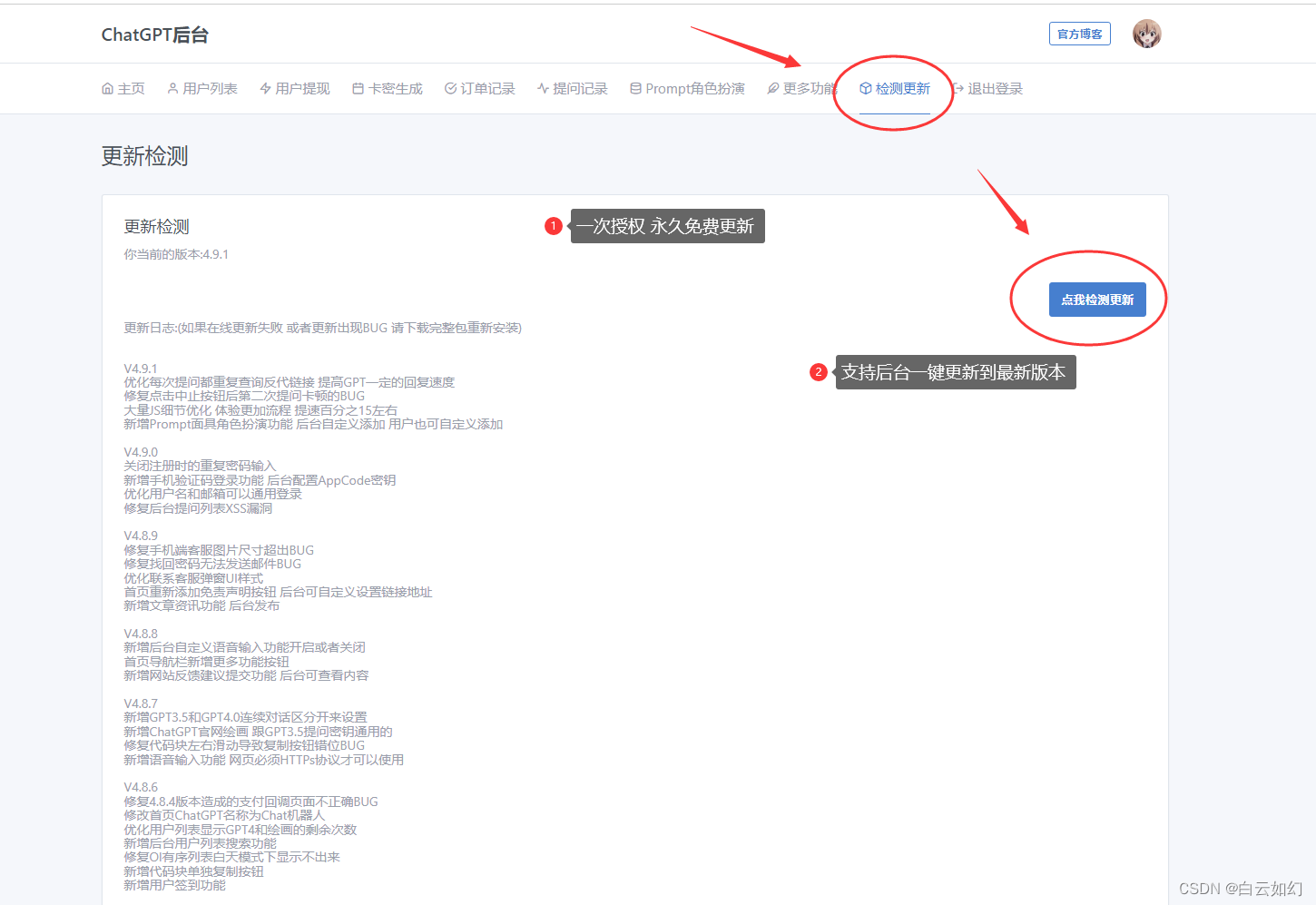Click the line 首页导航栏新增更多功能按钮
1316x905 pixels.
206,662
